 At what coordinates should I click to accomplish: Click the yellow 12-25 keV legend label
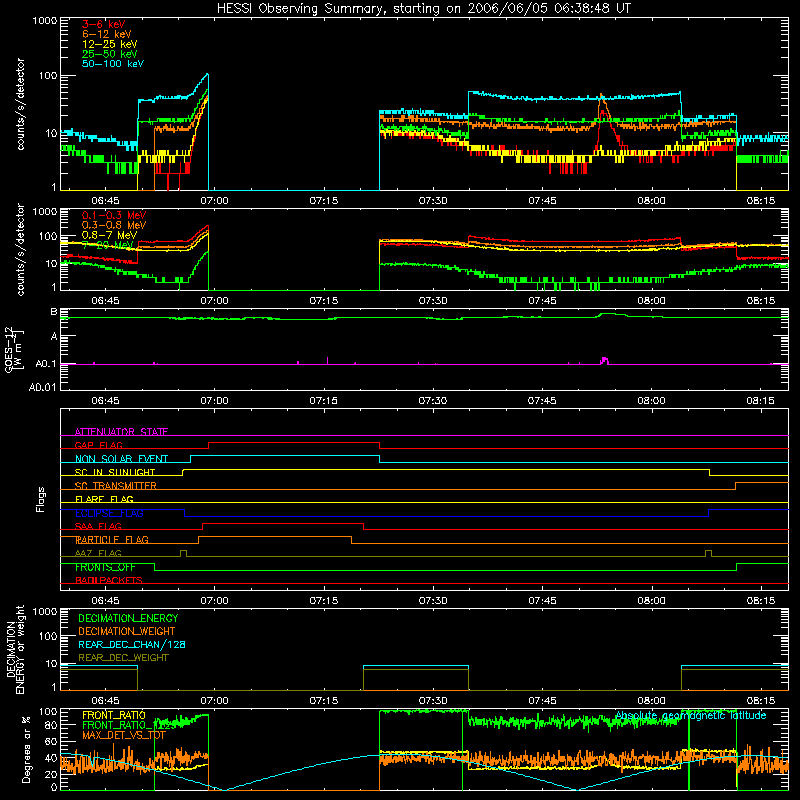tap(110, 44)
